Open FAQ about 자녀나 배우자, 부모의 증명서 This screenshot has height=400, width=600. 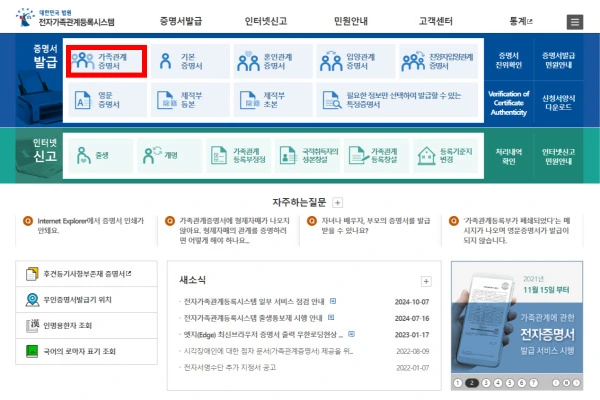[x=376, y=225]
